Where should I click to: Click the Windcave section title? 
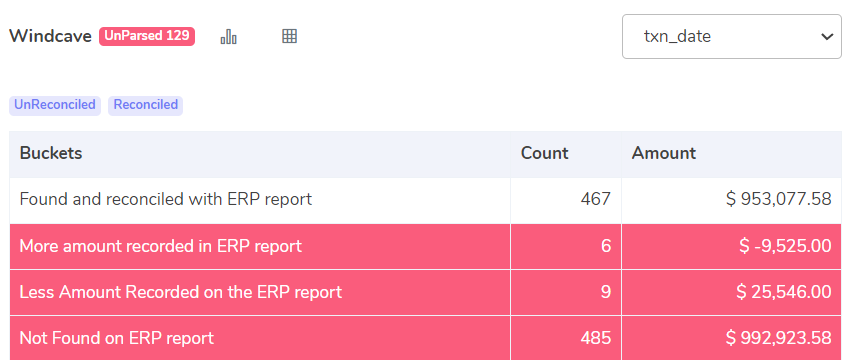pos(51,37)
